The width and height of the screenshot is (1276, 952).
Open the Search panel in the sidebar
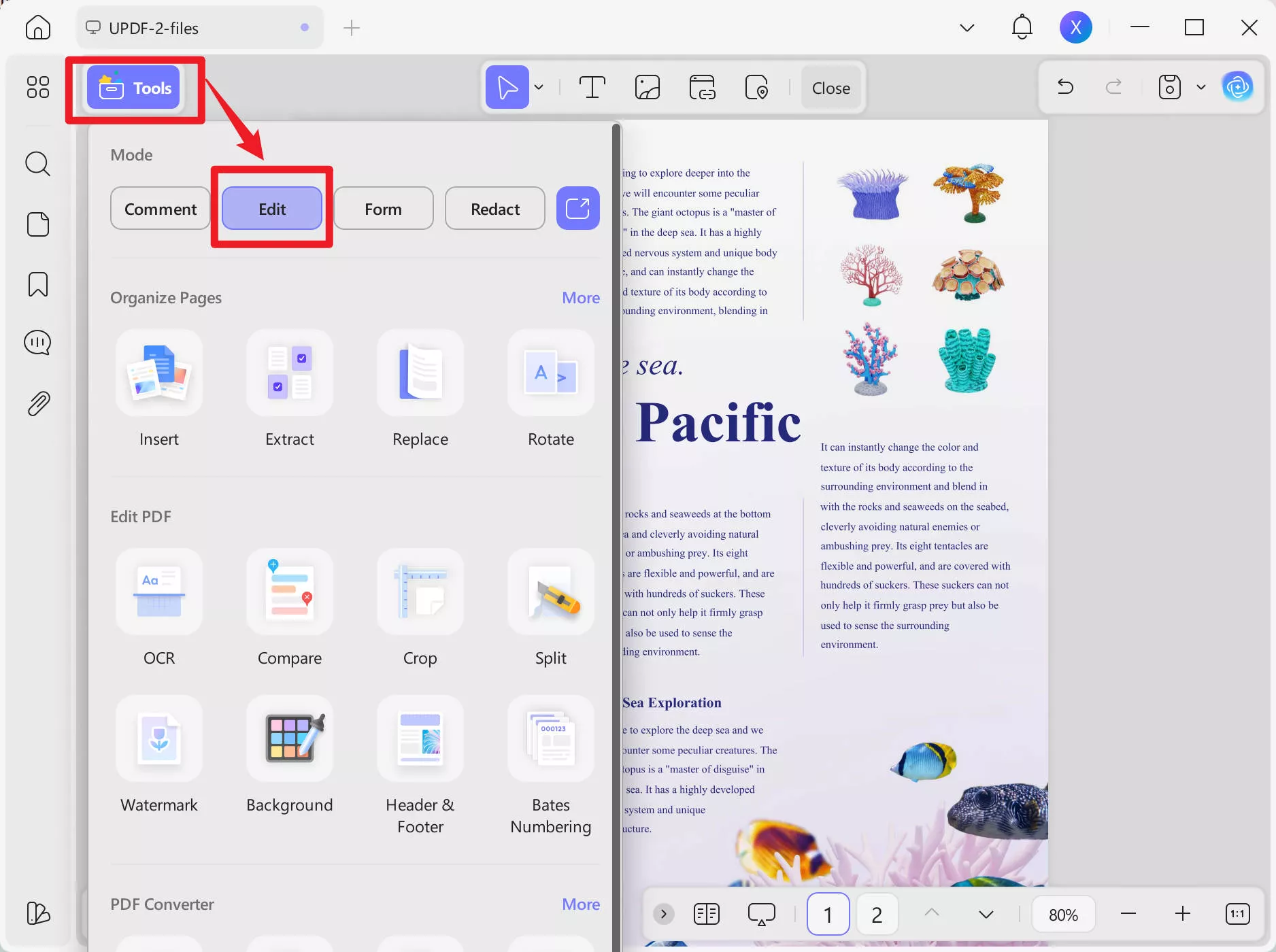coord(37,163)
